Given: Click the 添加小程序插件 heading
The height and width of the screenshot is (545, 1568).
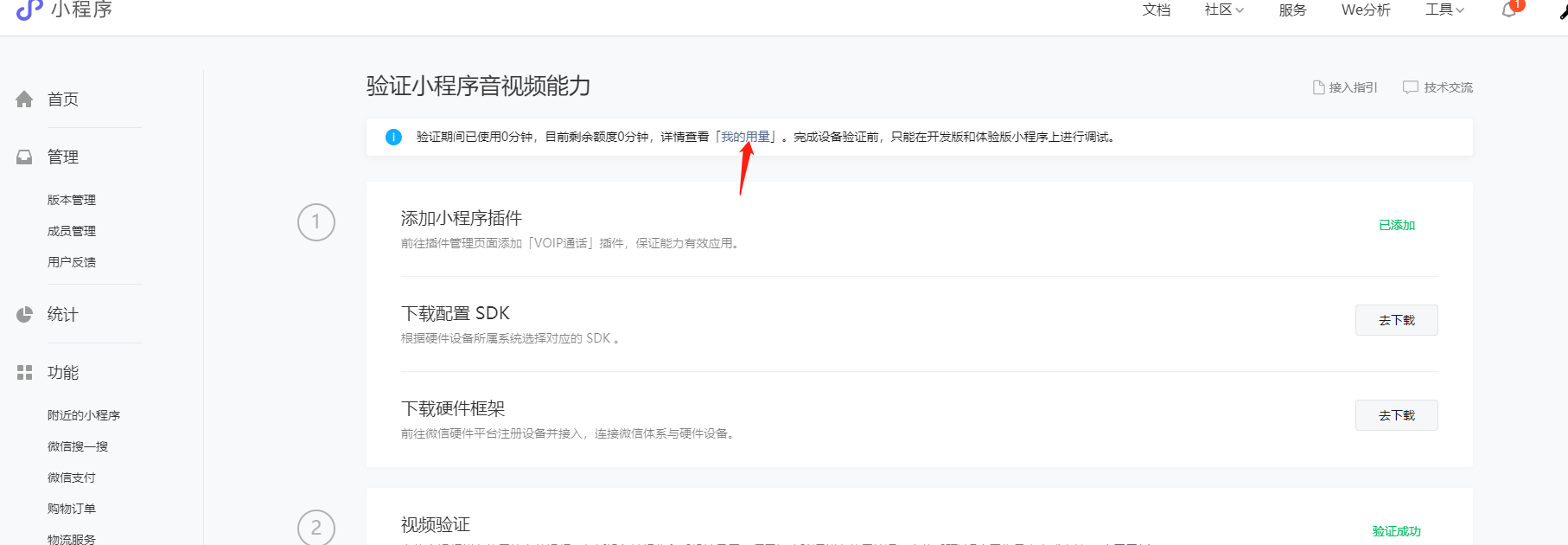Looking at the screenshot, I should [x=462, y=218].
